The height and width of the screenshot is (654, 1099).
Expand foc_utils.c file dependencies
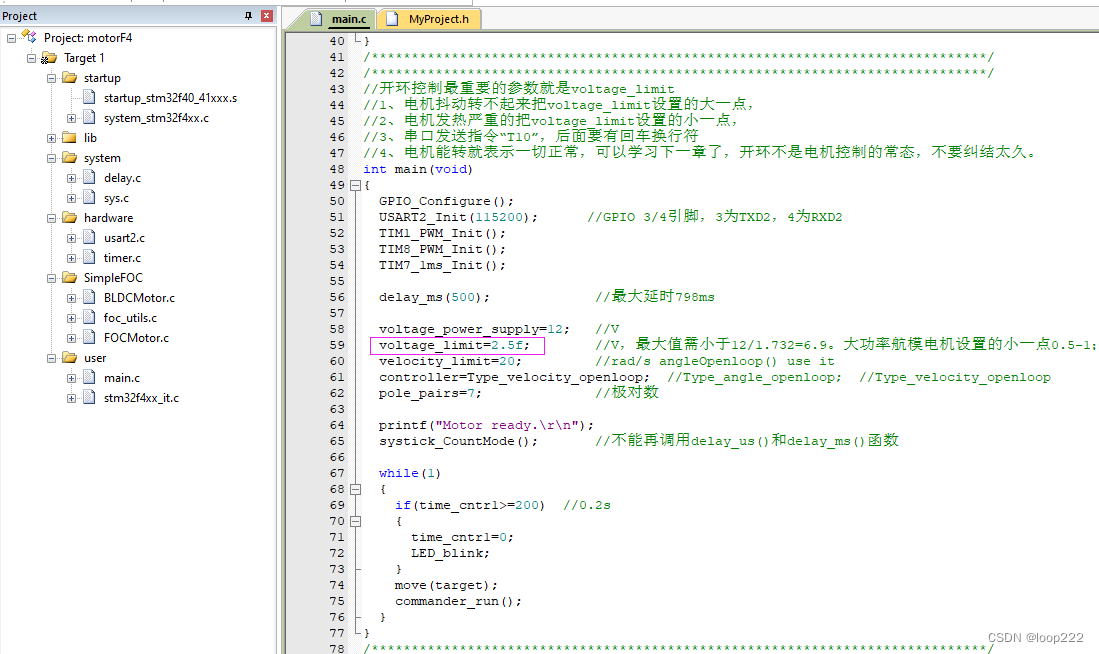coord(71,318)
